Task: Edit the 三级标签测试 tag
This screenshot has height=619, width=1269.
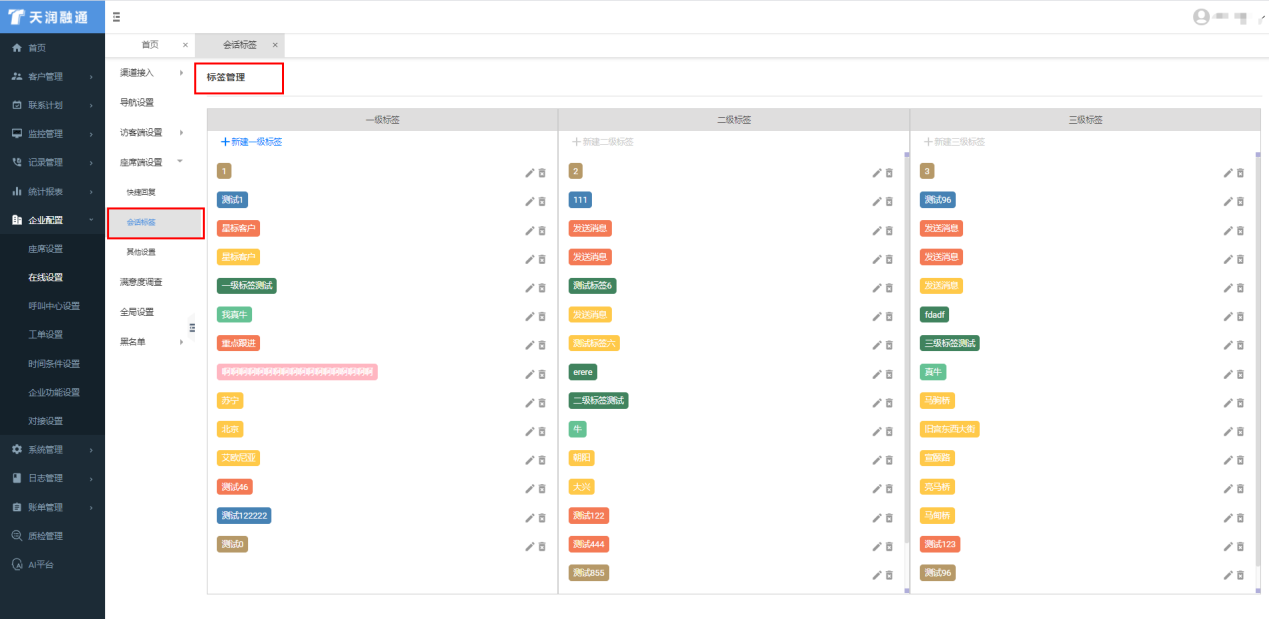Action: pos(1228,345)
